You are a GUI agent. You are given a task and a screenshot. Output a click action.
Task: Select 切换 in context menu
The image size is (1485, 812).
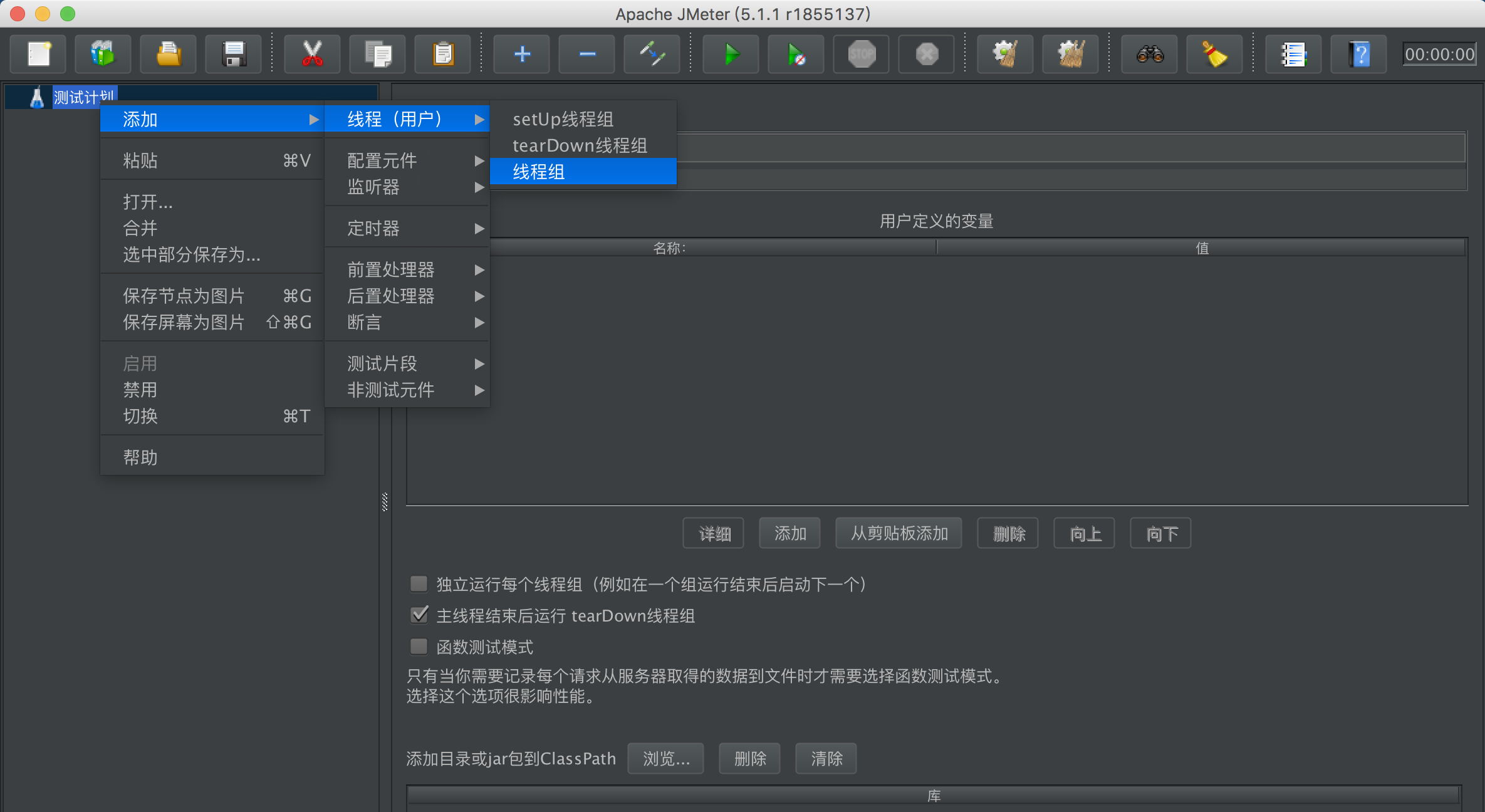pyautogui.click(x=212, y=416)
